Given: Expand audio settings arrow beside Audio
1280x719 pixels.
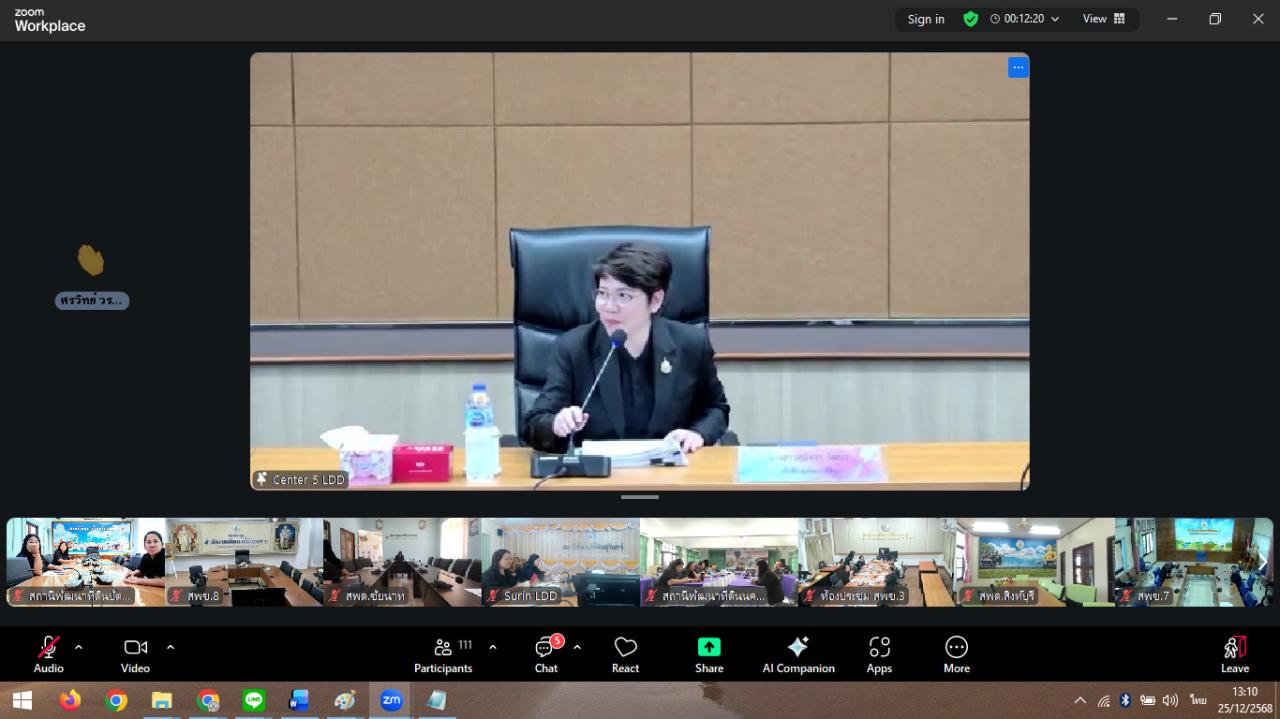Looking at the screenshot, I should (79, 647).
